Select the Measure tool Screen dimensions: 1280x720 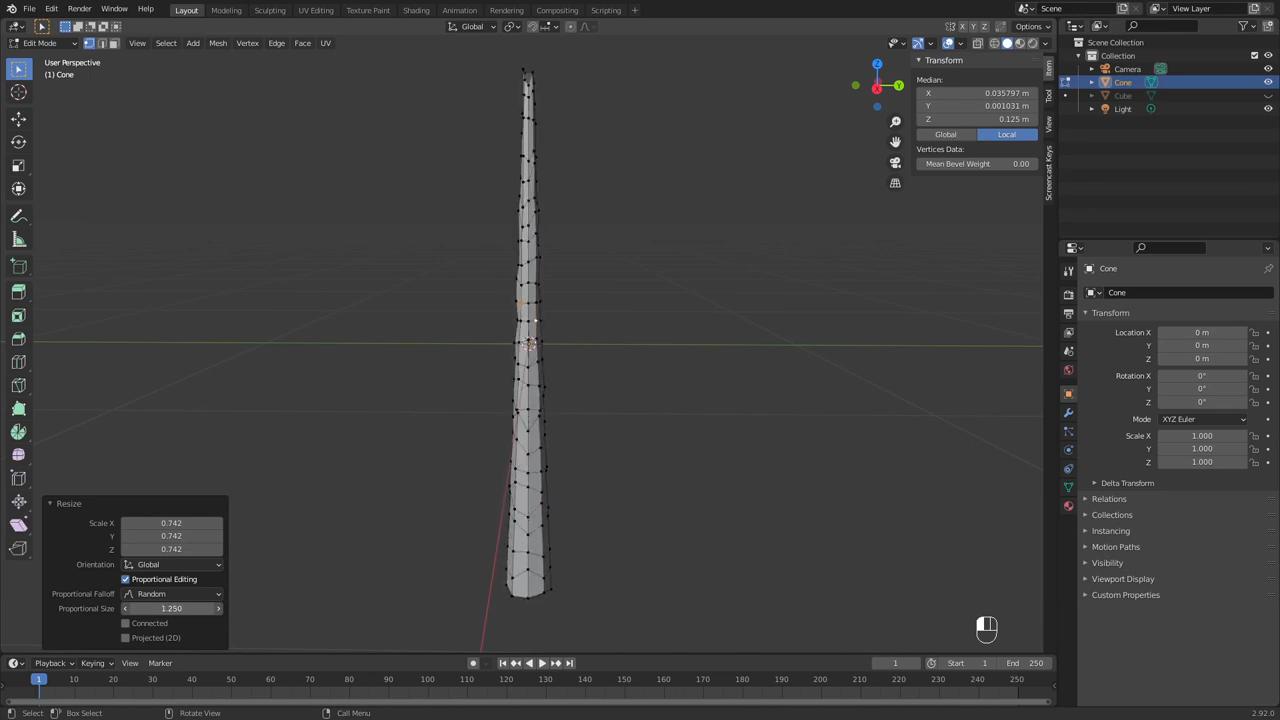coord(18,239)
